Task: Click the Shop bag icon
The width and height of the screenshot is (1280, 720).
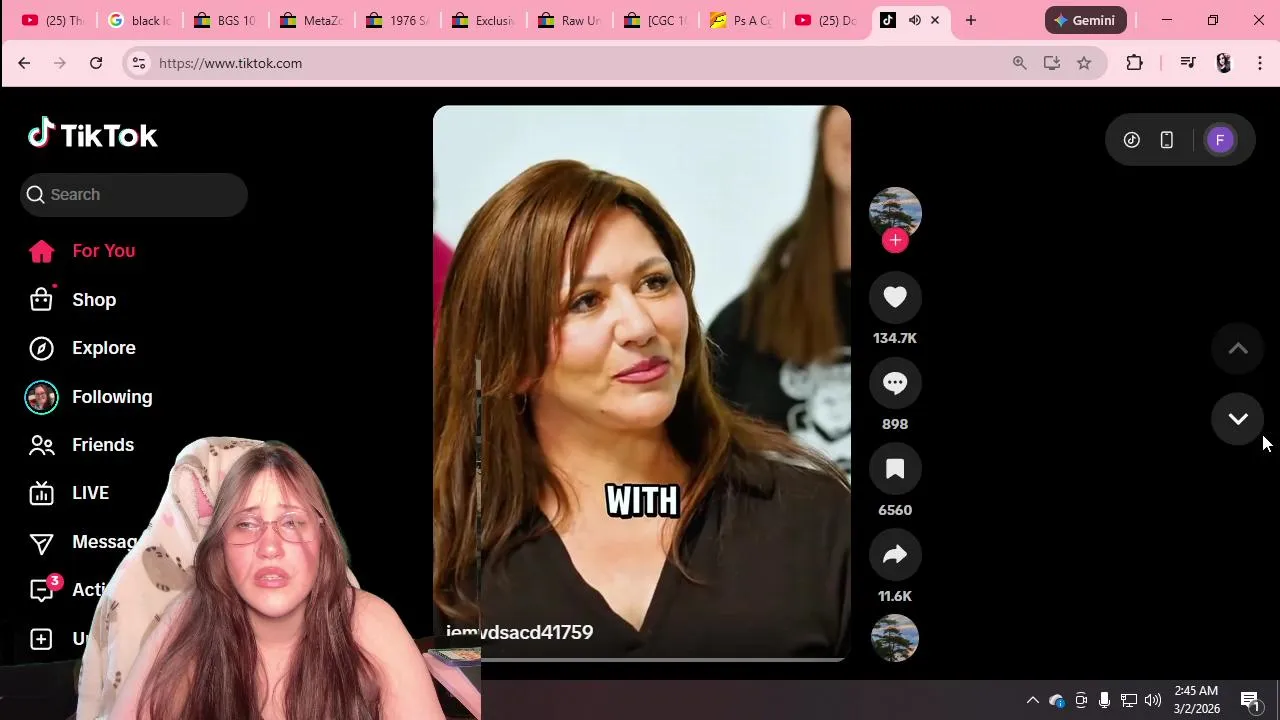Action: coord(41,300)
